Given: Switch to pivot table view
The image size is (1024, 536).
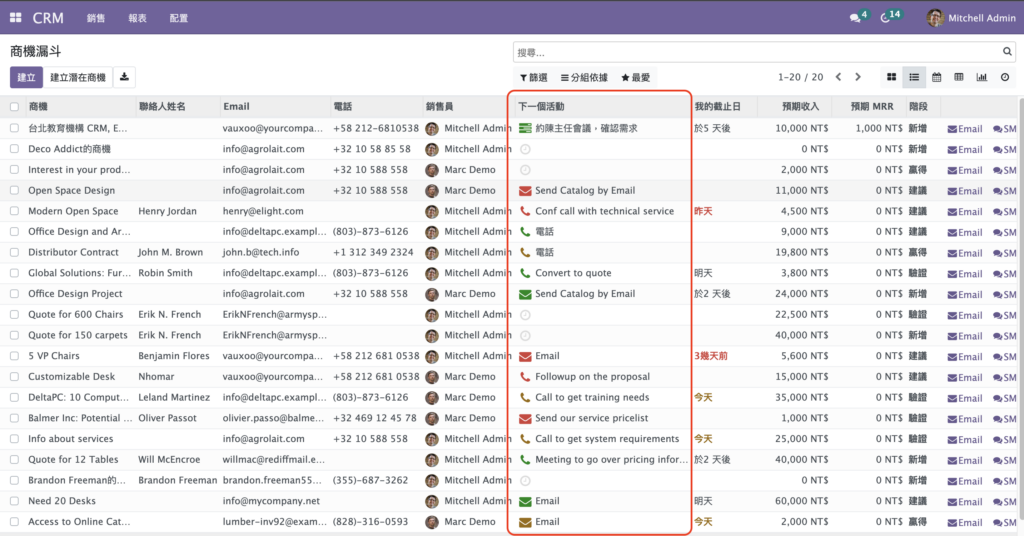Looking at the screenshot, I should [959, 77].
